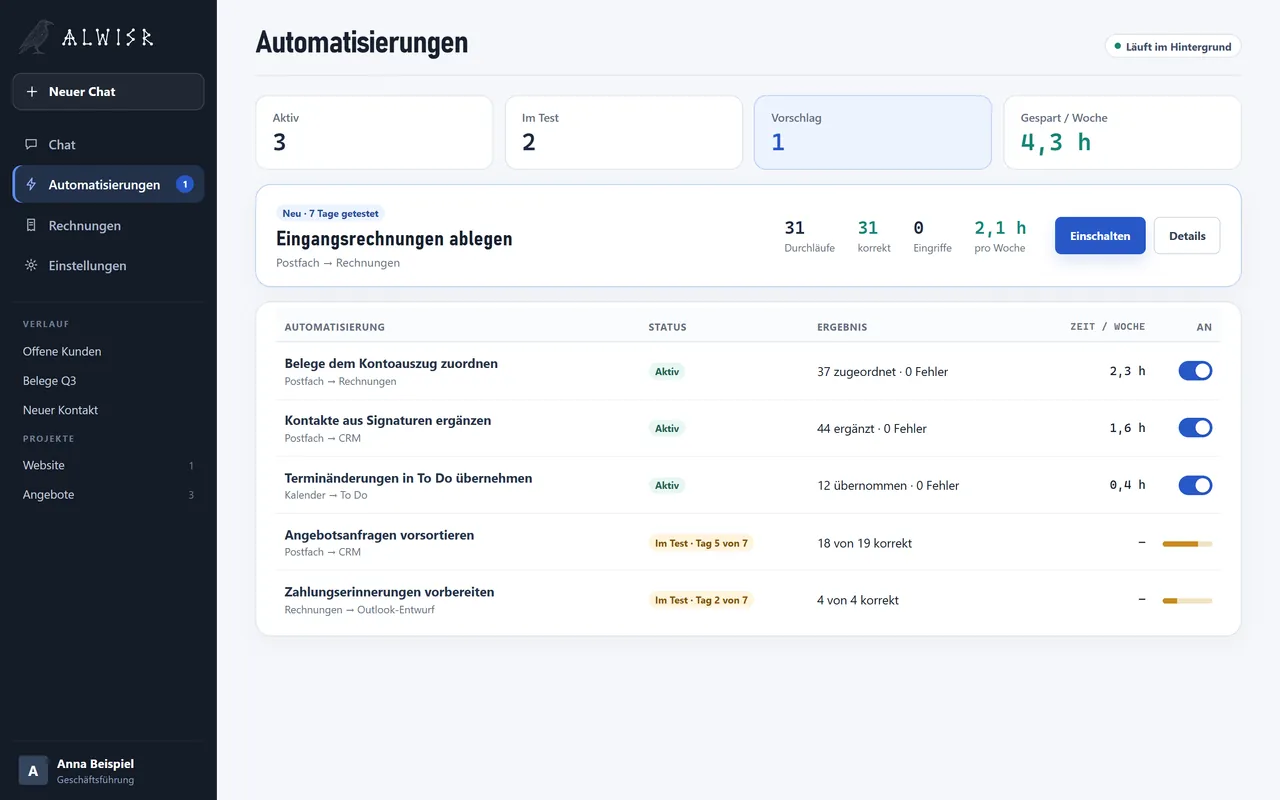The image size is (1280, 800).
Task: Select the Vorschlag summary card
Action: point(873,132)
